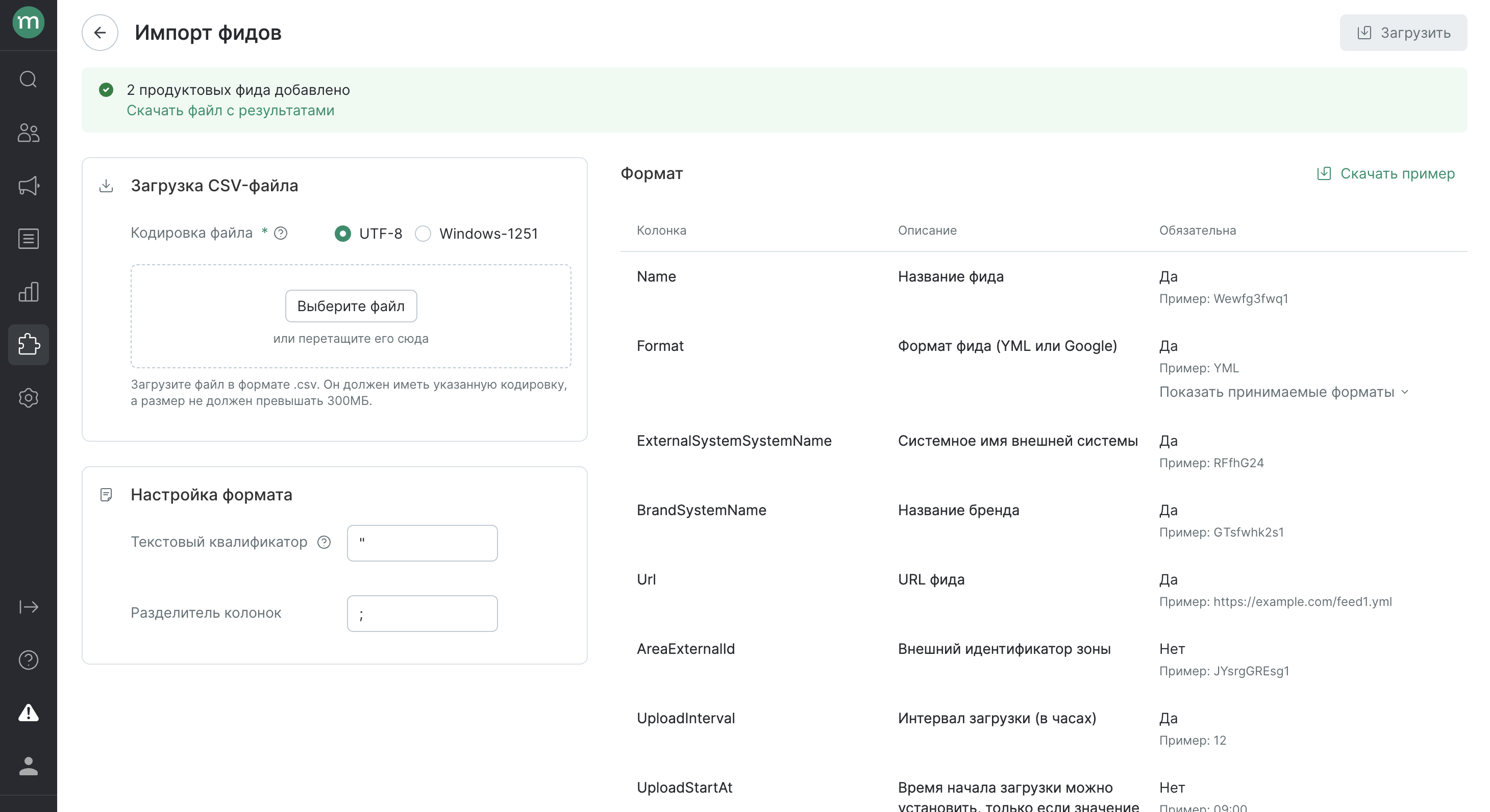Open the customers people icon

[x=29, y=133]
